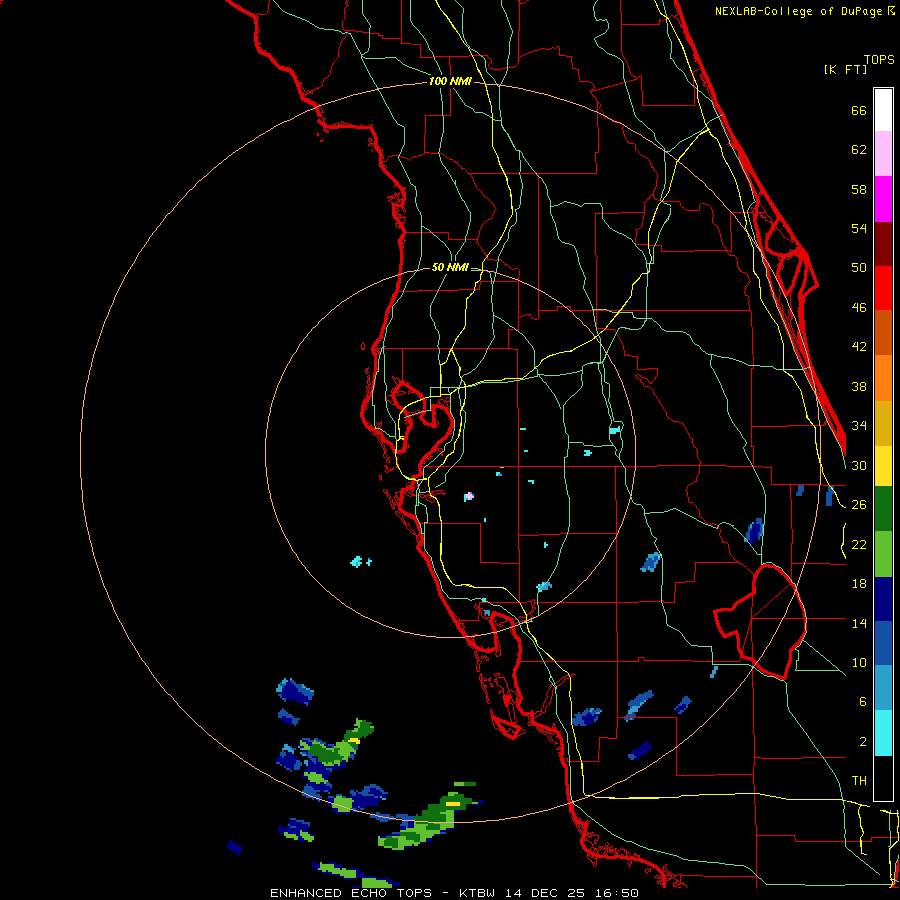Select the light orange legend swatch
This screenshot has width=900, height=900.
[883, 378]
